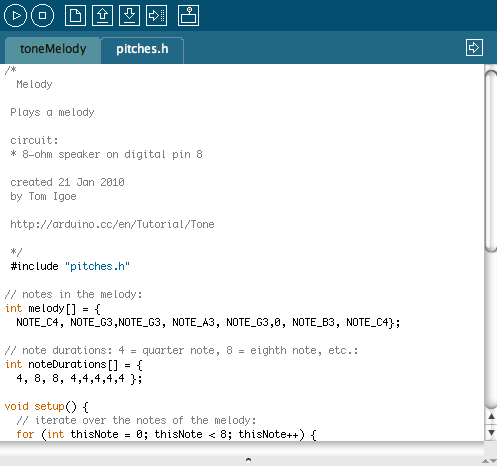This screenshot has width=497, height=466.
Task: Save the sketch with the down-arrow icon
Action: coord(129,15)
